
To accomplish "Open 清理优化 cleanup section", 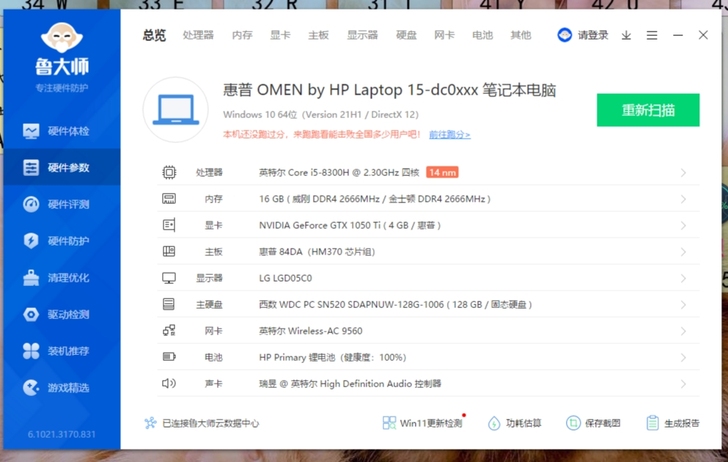I will coord(62,278).
